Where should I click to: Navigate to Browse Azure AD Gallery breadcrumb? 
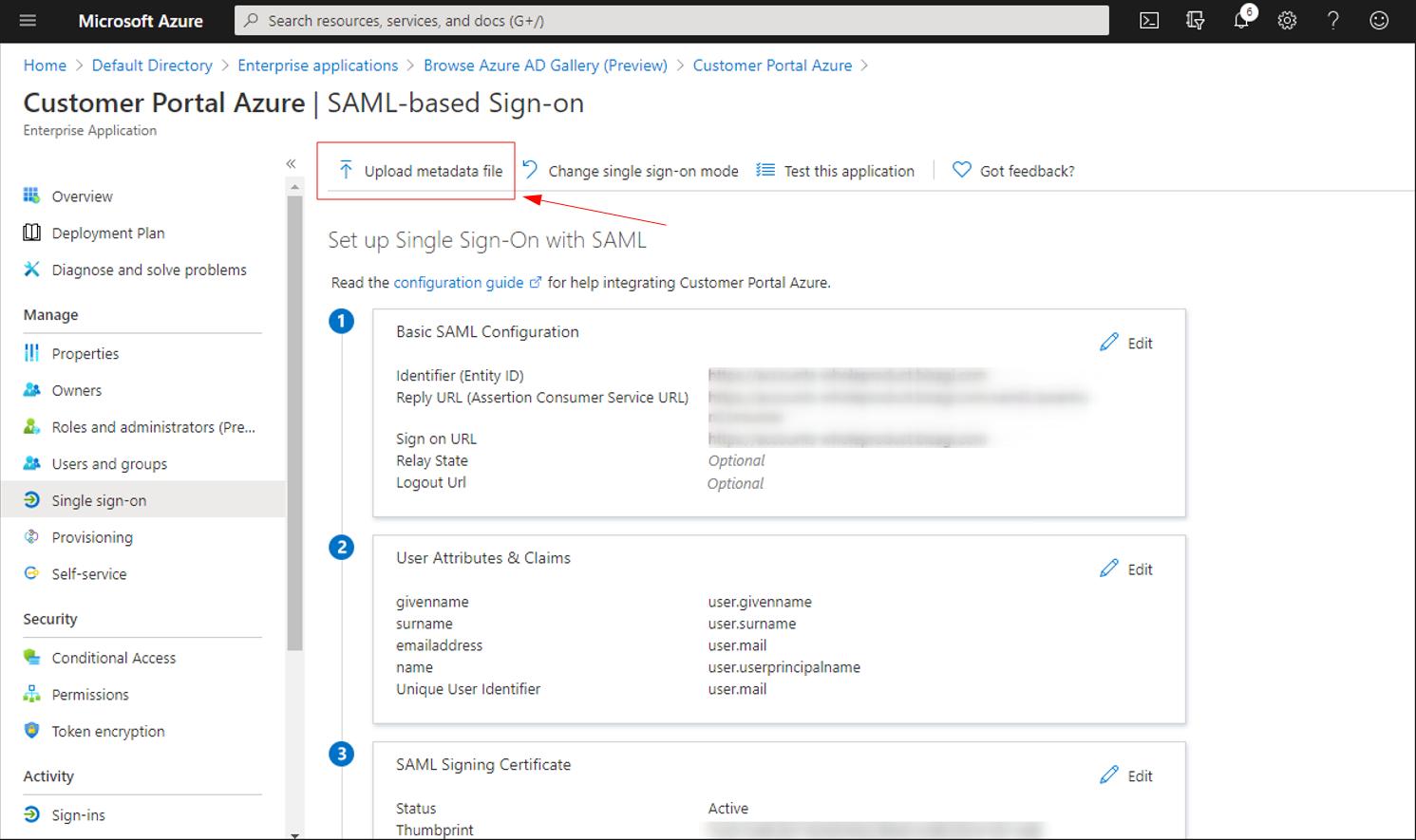[545, 65]
